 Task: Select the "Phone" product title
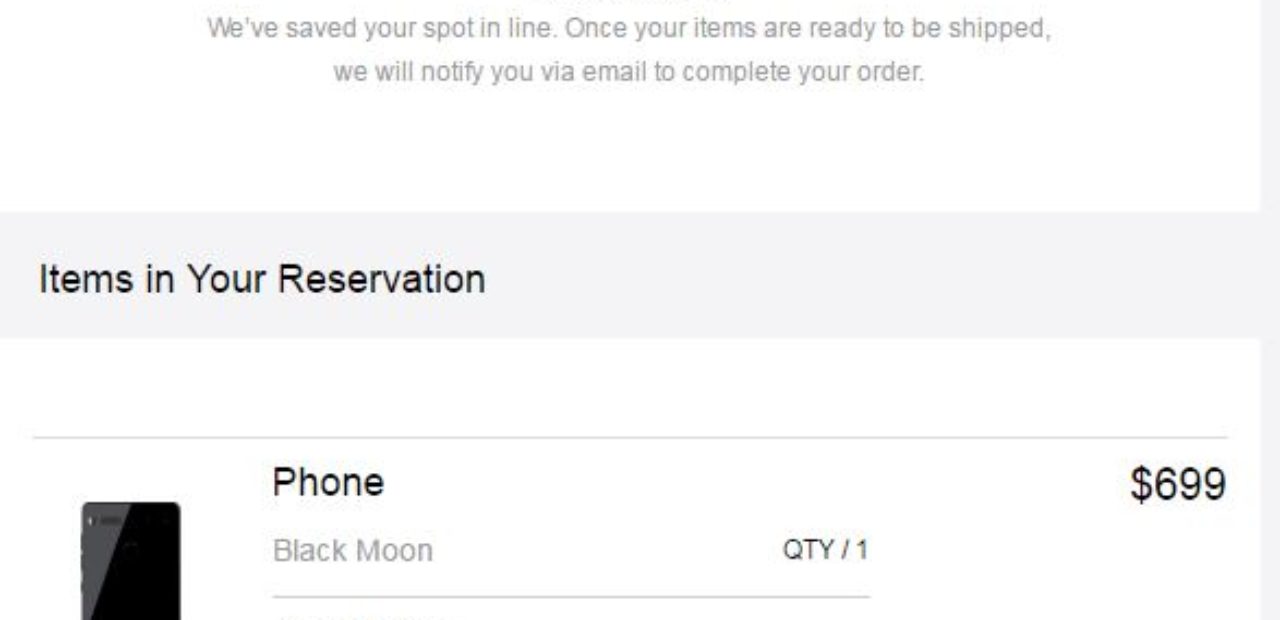point(328,483)
